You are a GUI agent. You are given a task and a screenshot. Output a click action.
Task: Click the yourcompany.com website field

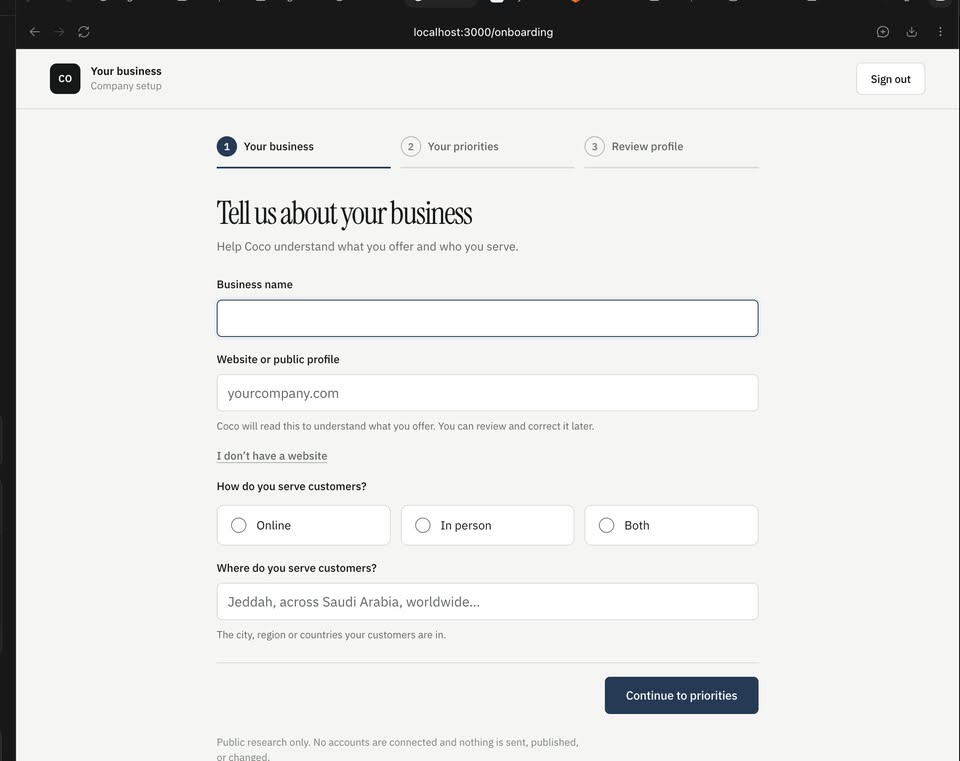[487, 393]
